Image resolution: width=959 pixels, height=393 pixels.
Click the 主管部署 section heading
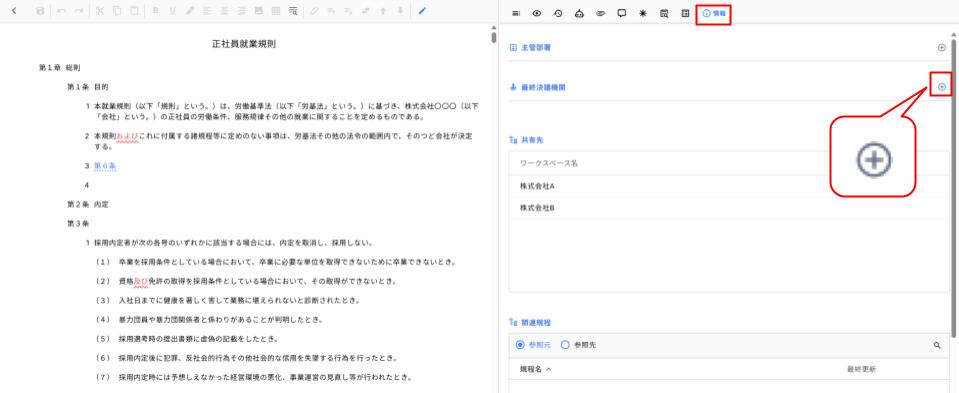[x=536, y=47]
